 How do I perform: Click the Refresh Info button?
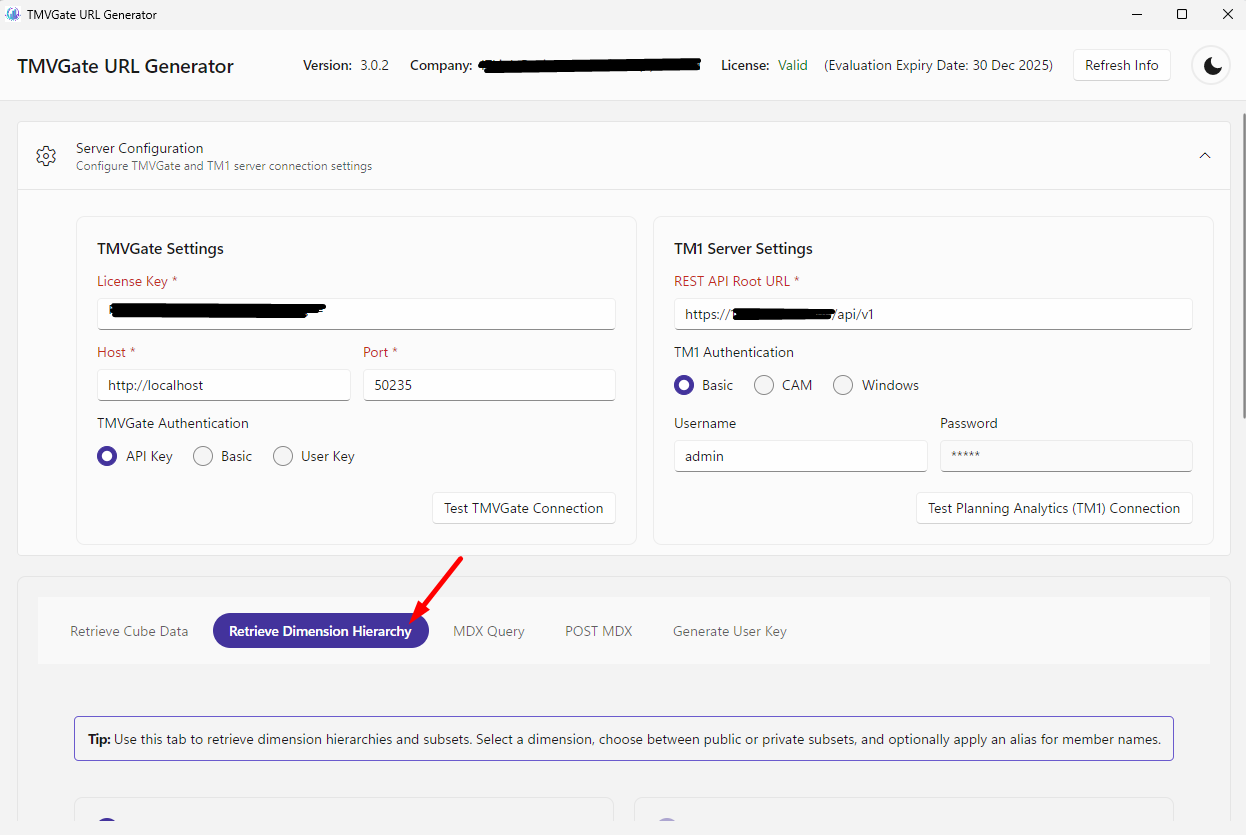[1122, 65]
